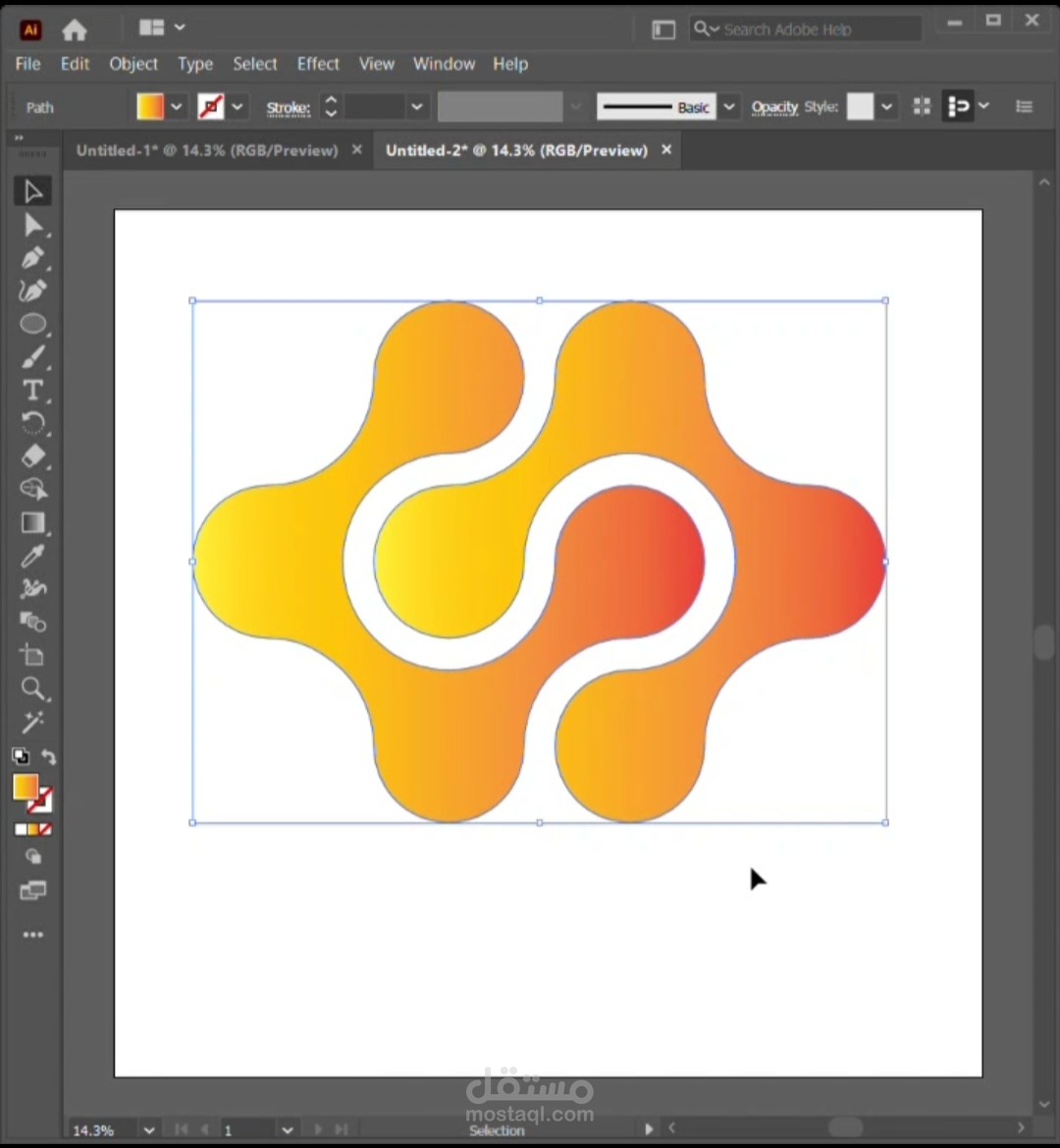Open stroke weight dropdown
1060x1148 pixels.
tap(417, 107)
